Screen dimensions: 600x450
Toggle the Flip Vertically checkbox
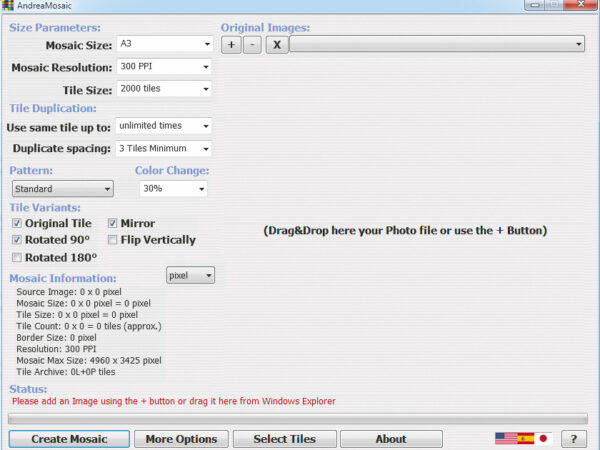pos(113,240)
